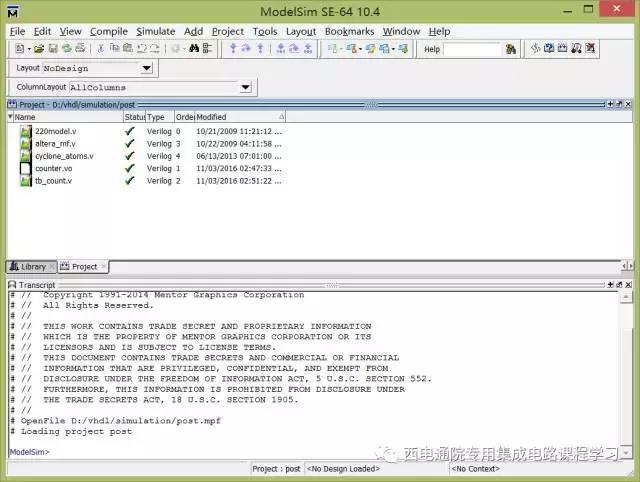
Task: Click the green Reload icon
Action: (67, 49)
